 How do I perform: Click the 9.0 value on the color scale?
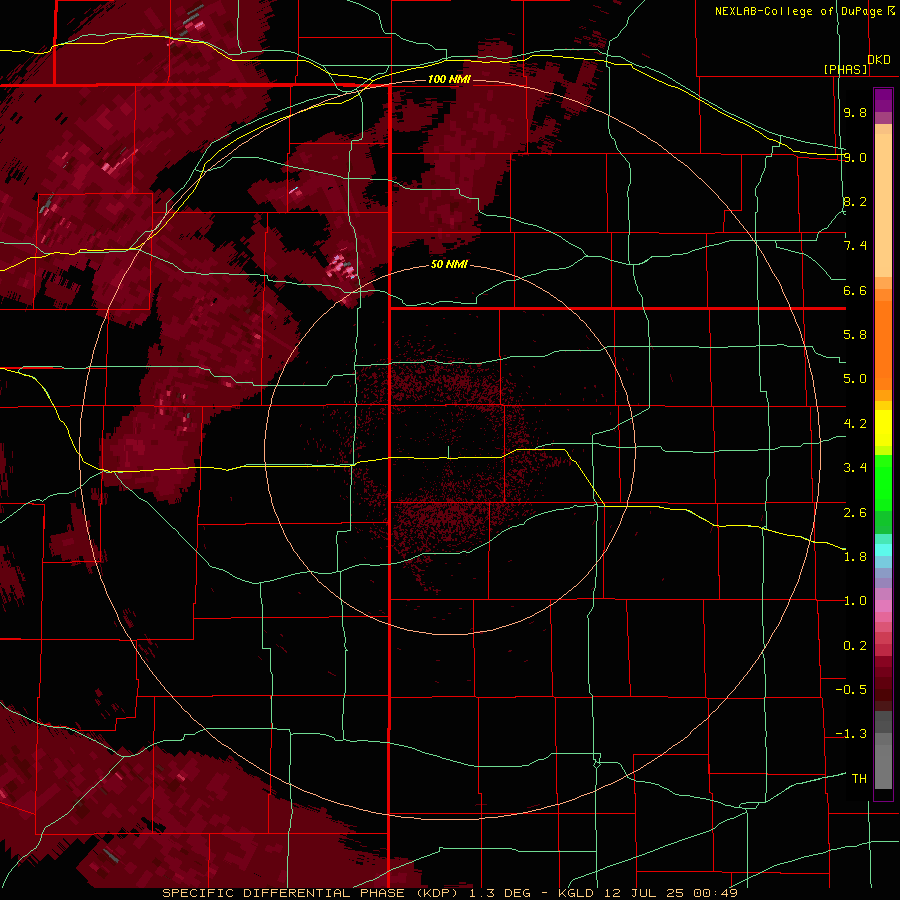tap(855, 157)
